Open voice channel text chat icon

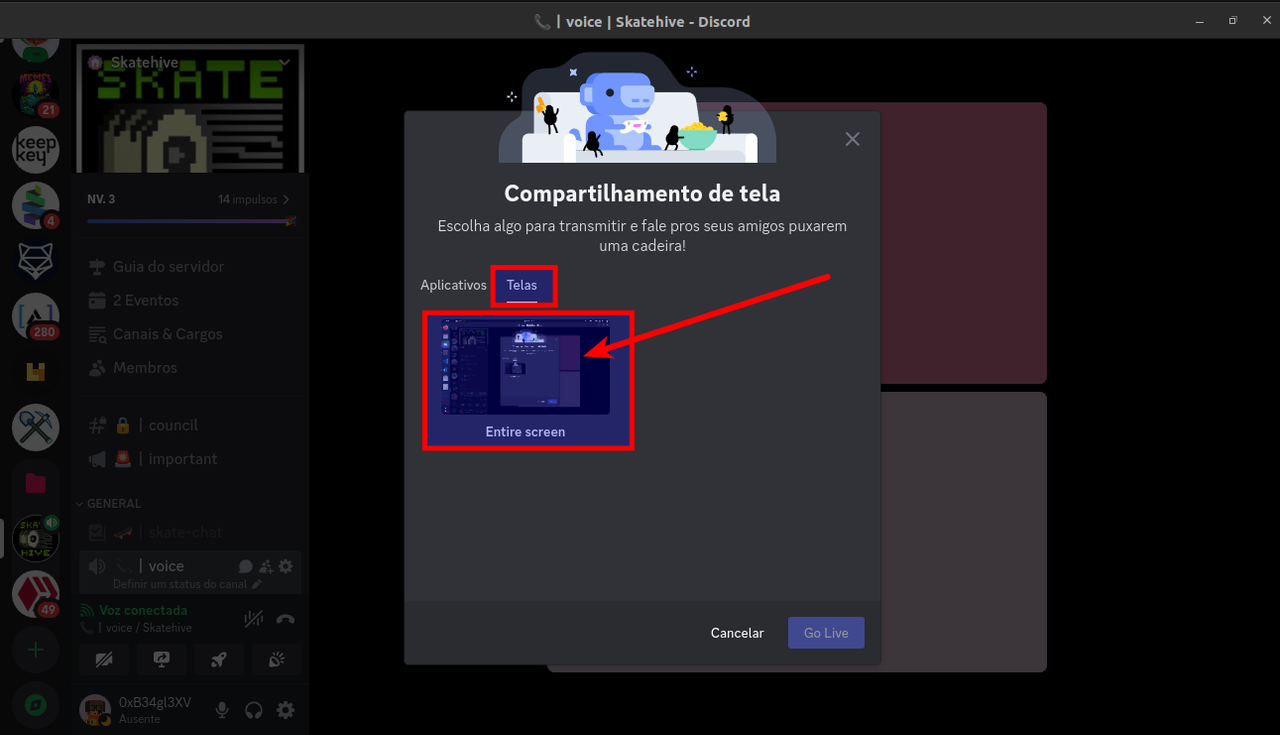pyautogui.click(x=246, y=566)
